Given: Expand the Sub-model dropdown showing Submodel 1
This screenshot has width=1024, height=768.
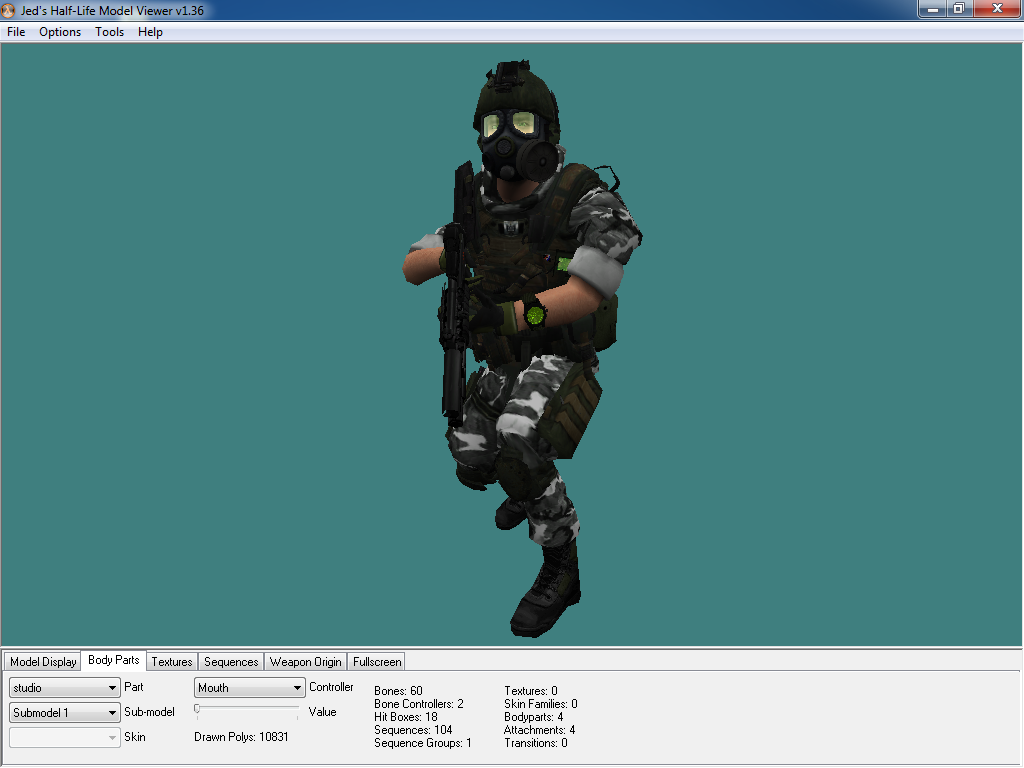Looking at the screenshot, I should (x=65, y=712).
